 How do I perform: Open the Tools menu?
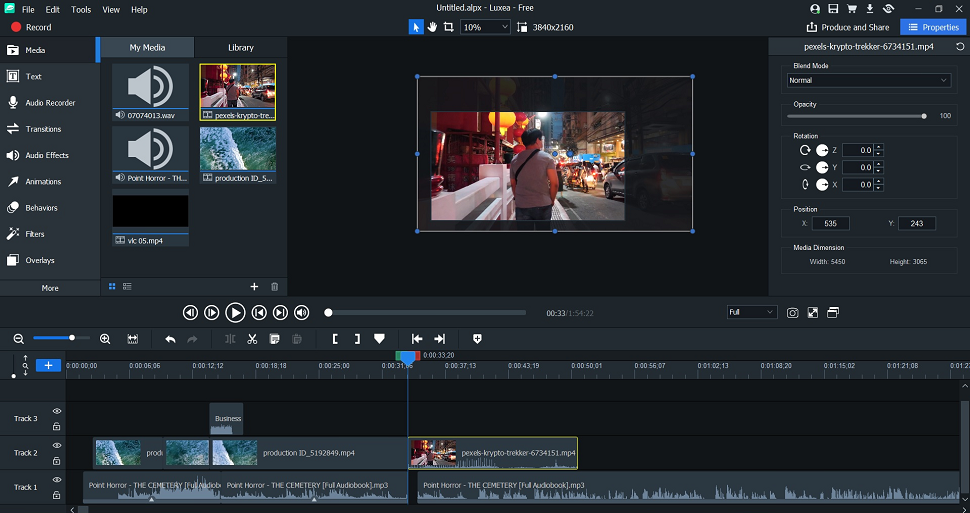tap(81, 9)
